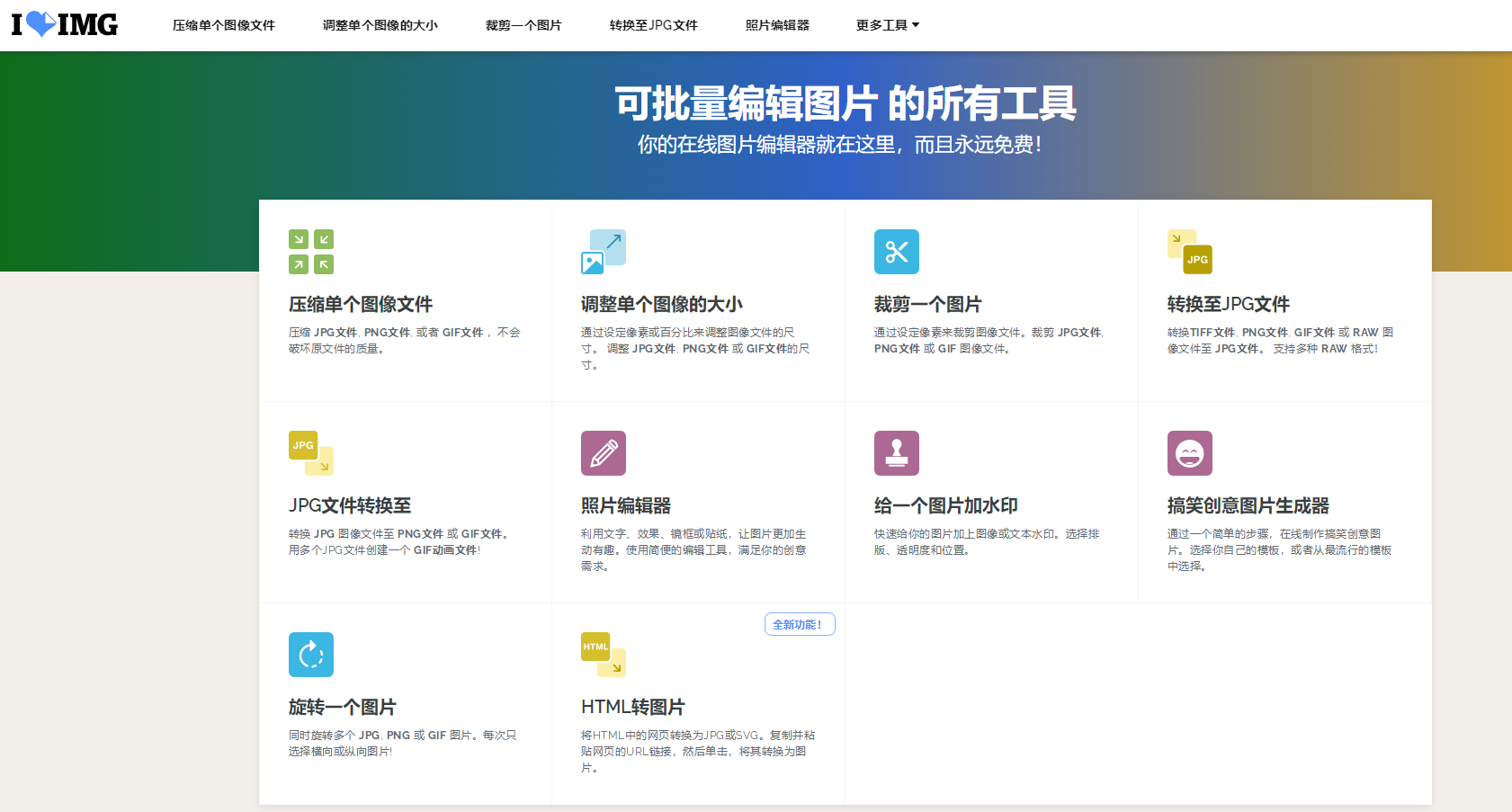Click the green compress image arrows icon

pyautogui.click(x=310, y=252)
